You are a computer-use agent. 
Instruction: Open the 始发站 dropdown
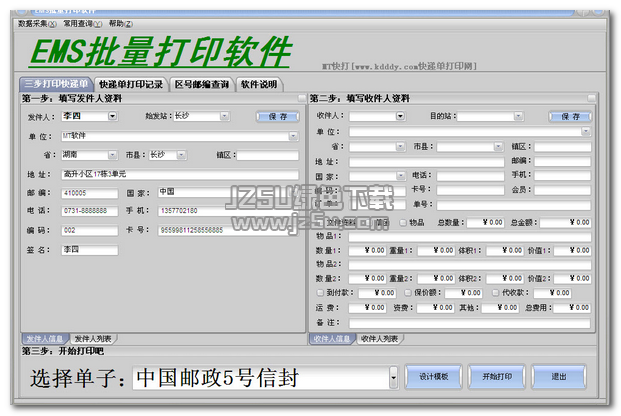[x=224, y=116]
